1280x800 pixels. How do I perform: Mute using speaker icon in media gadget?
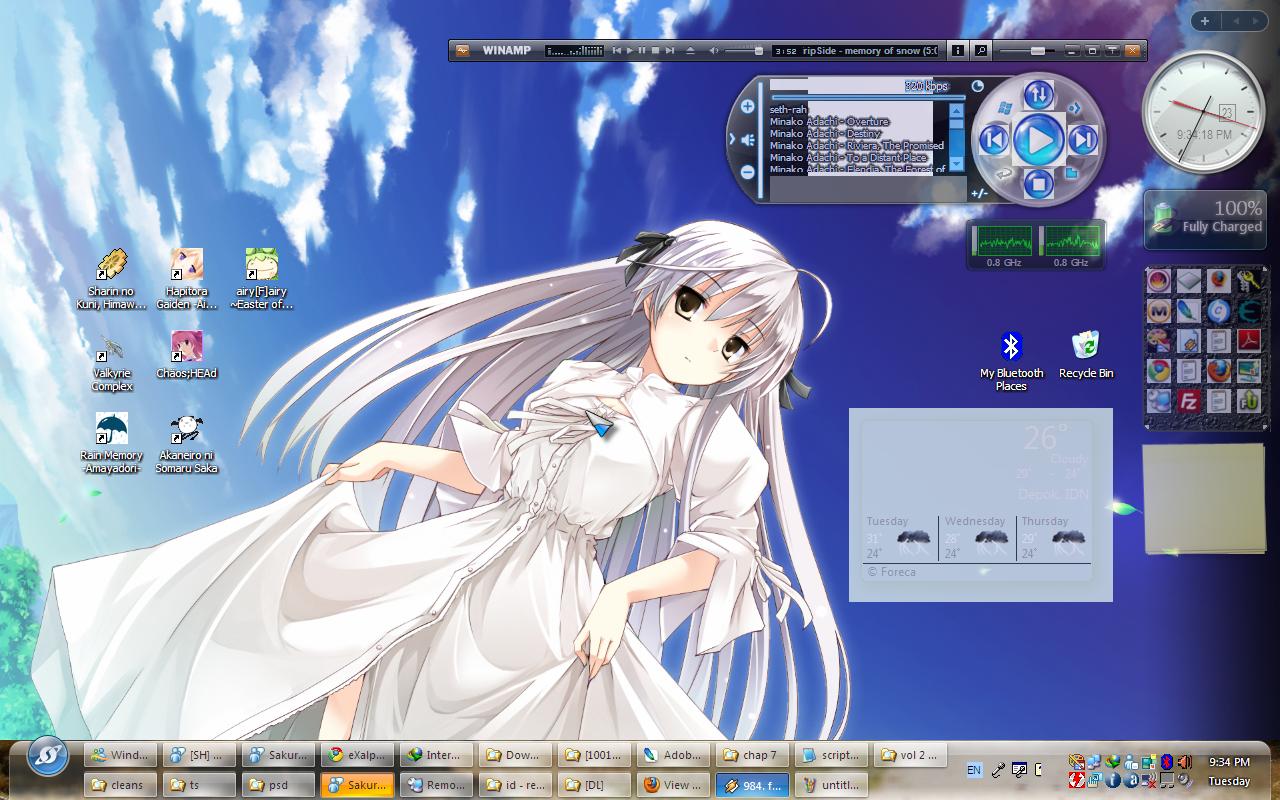747,140
